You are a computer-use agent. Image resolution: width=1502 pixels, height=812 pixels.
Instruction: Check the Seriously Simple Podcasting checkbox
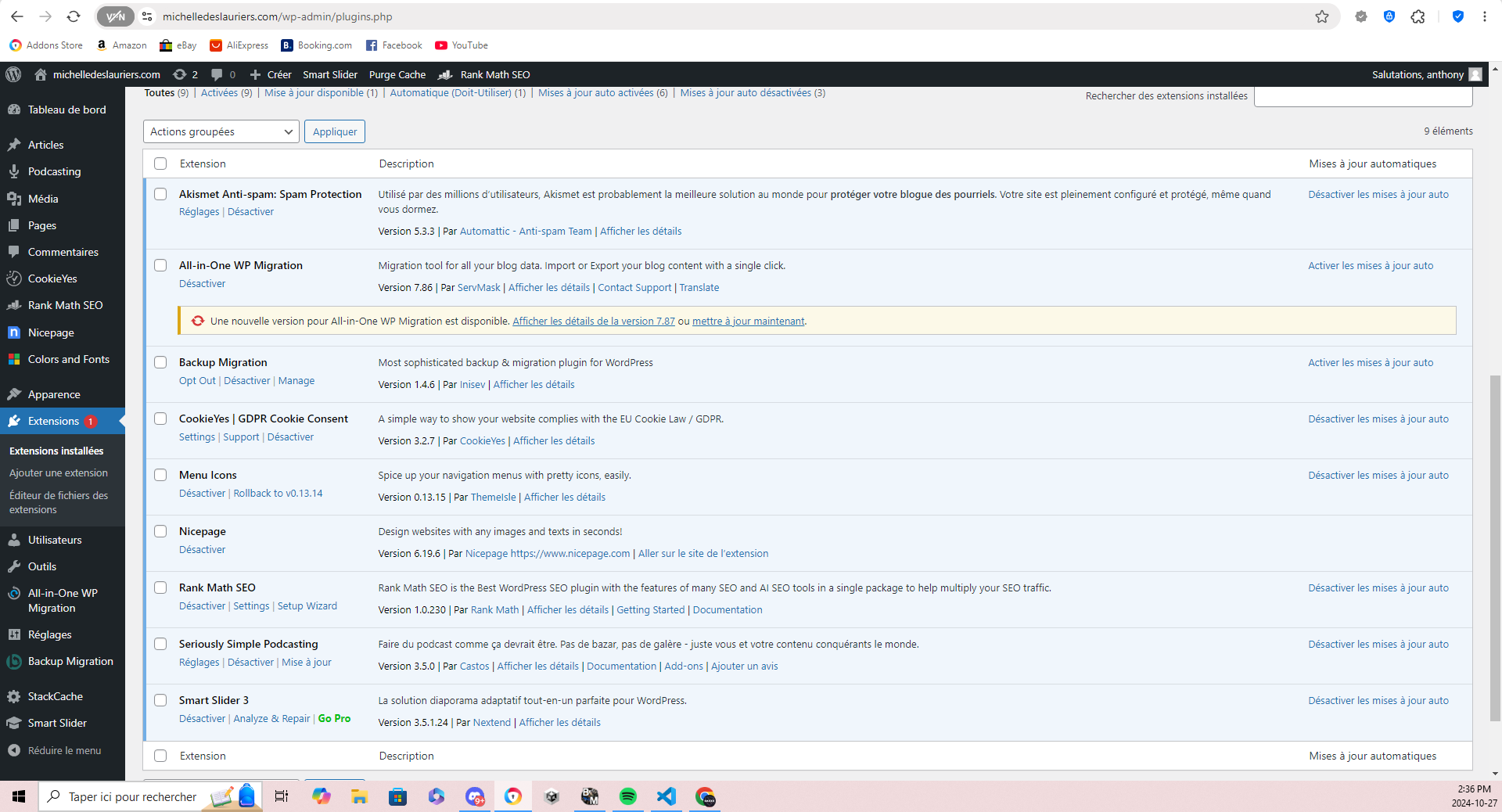160,644
